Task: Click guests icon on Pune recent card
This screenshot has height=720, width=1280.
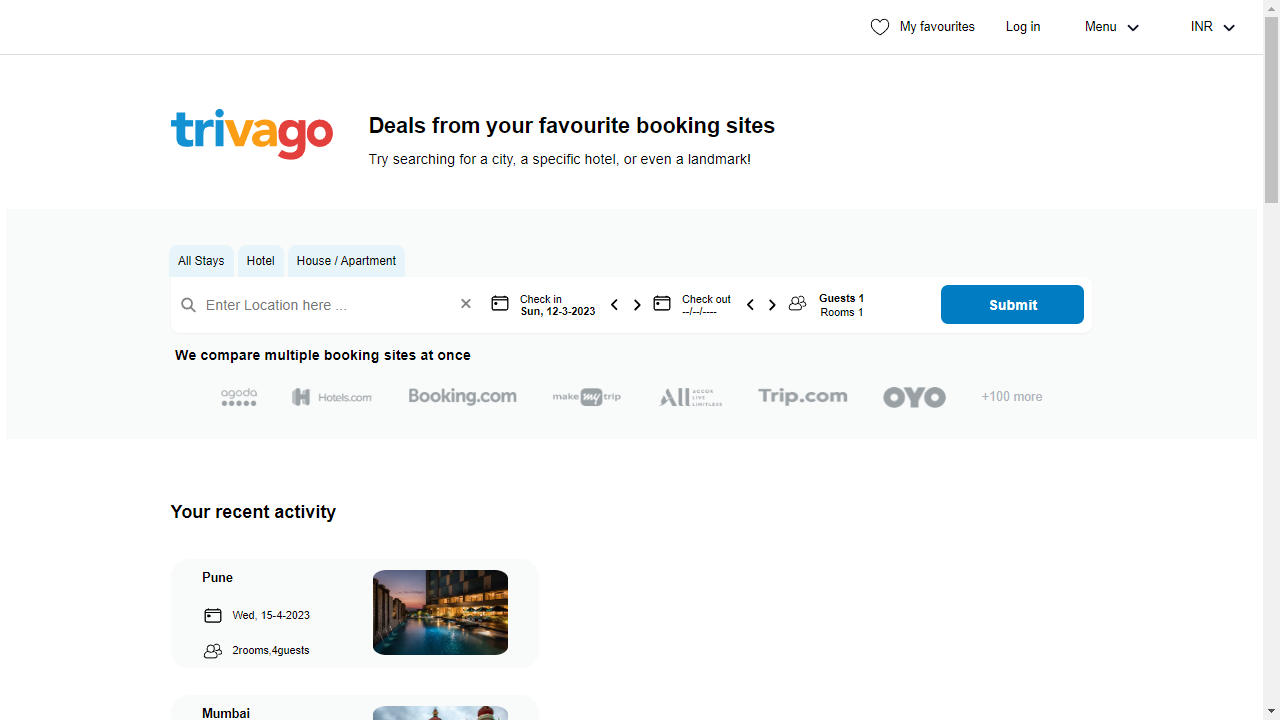Action: (213, 651)
